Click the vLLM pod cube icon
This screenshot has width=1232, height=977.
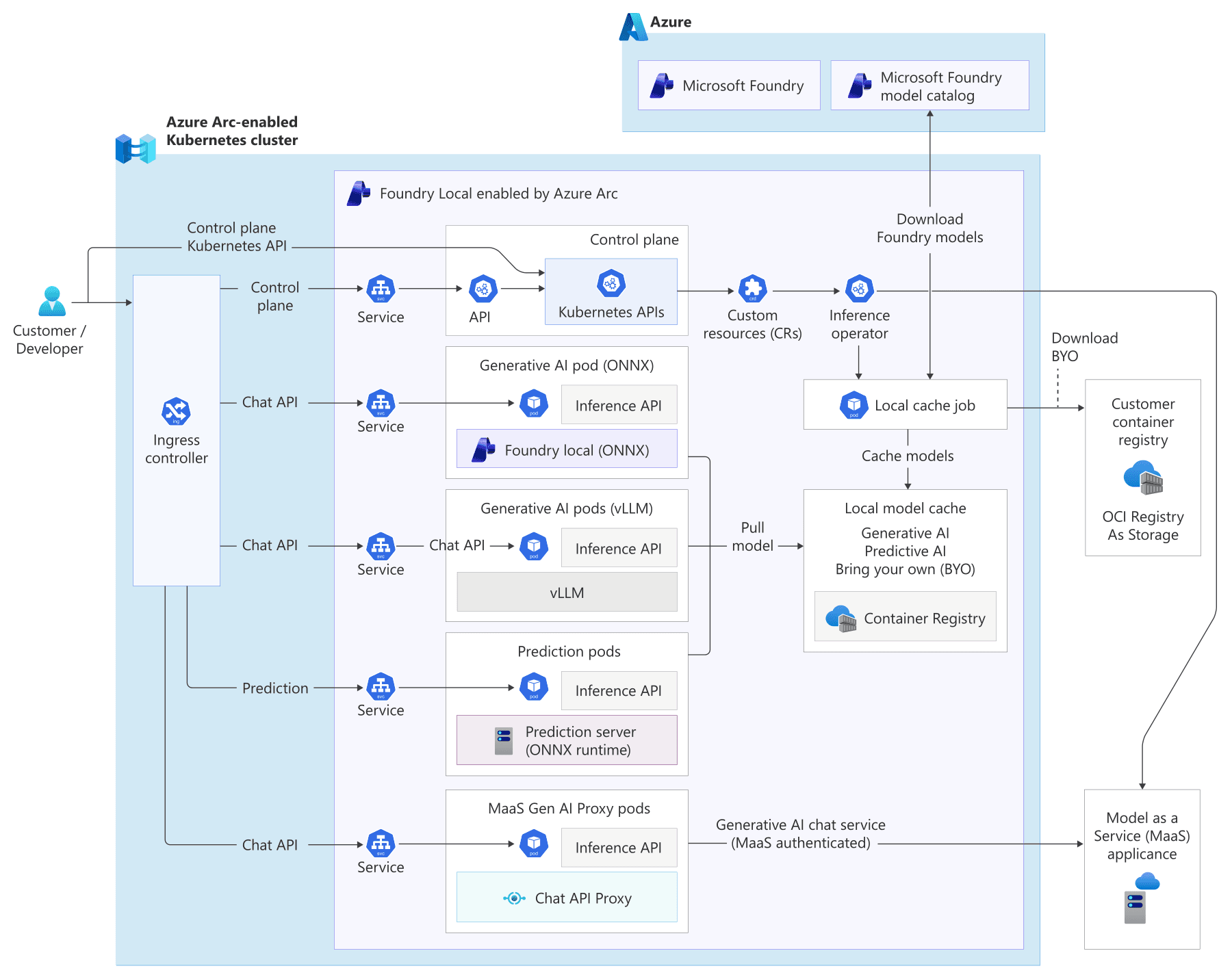point(534,547)
